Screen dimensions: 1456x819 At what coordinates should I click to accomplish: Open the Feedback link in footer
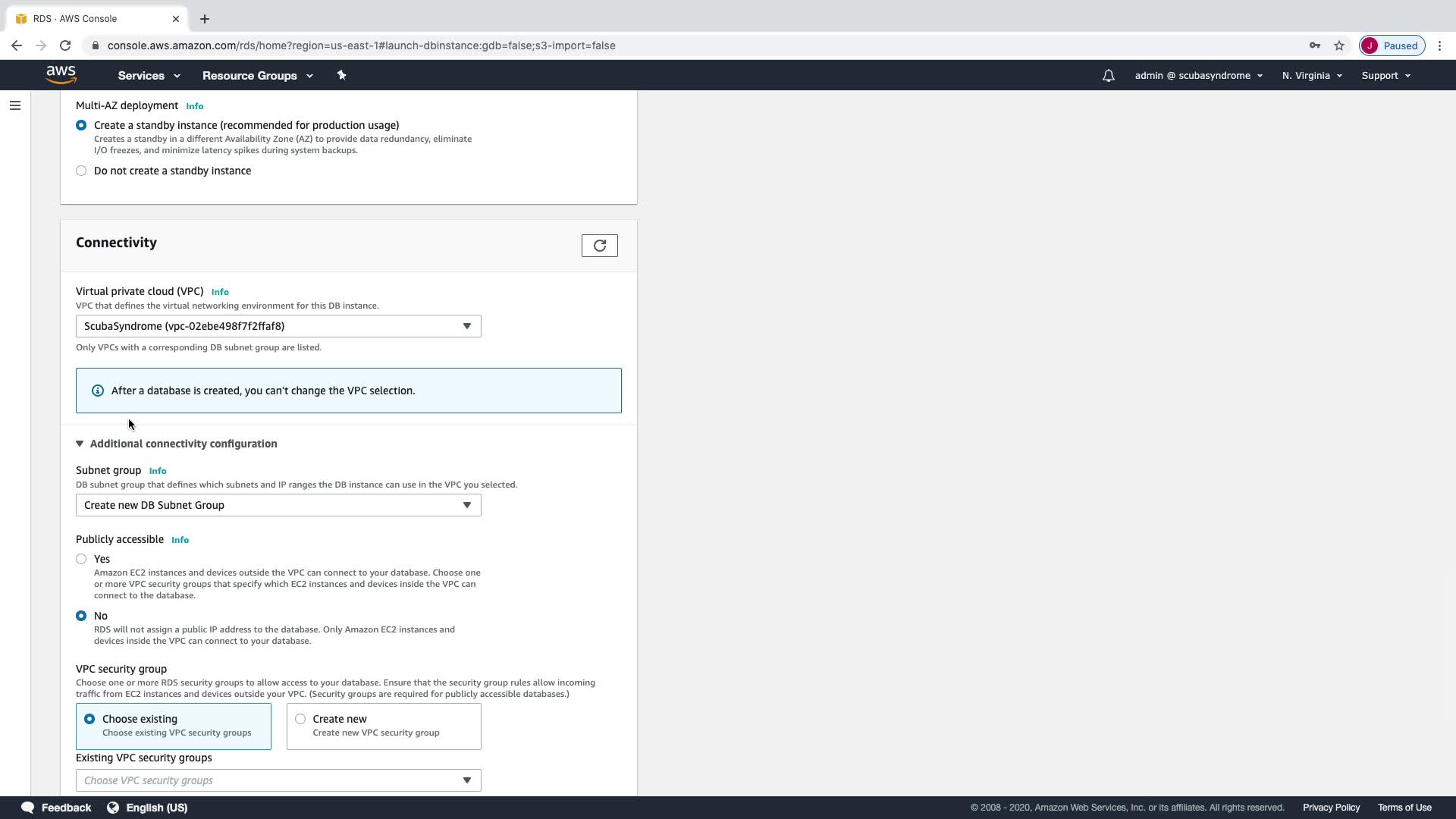(57, 808)
